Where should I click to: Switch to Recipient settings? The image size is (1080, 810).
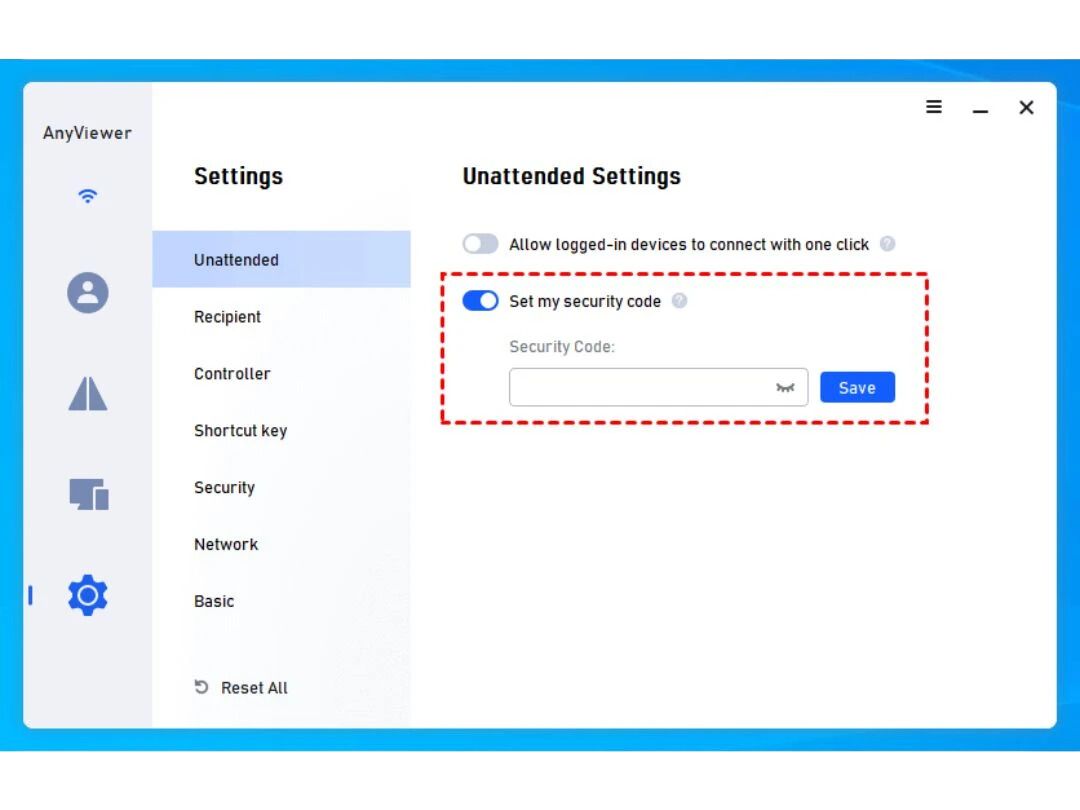click(x=281, y=317)
